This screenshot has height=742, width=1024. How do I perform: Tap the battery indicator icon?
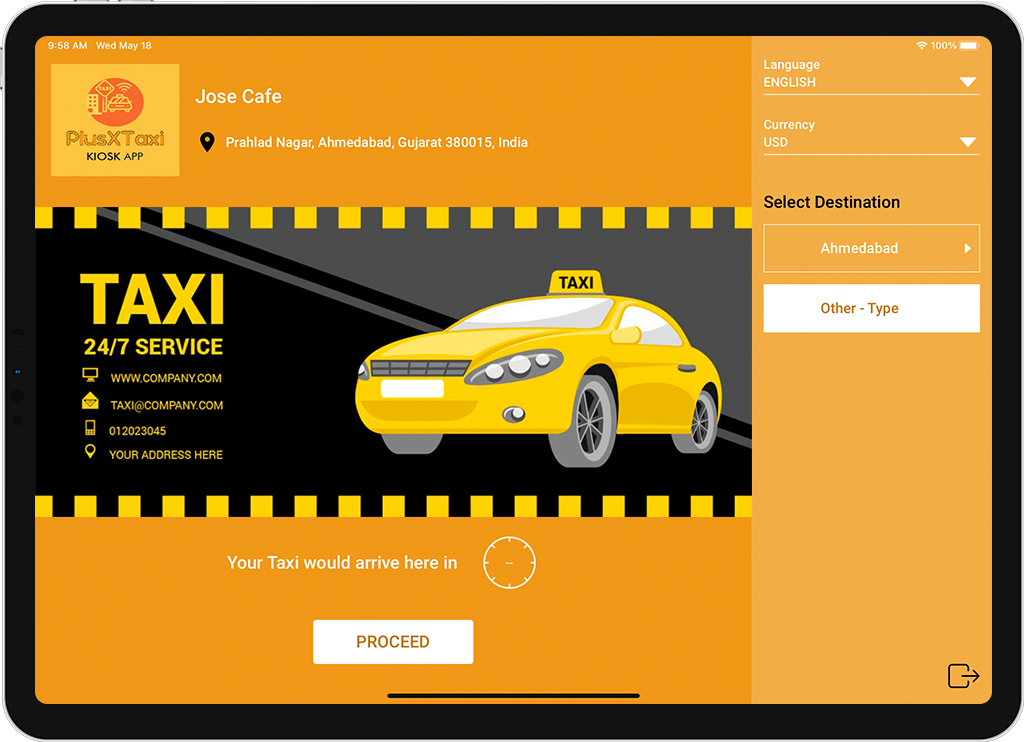click(x=970, y=45)
